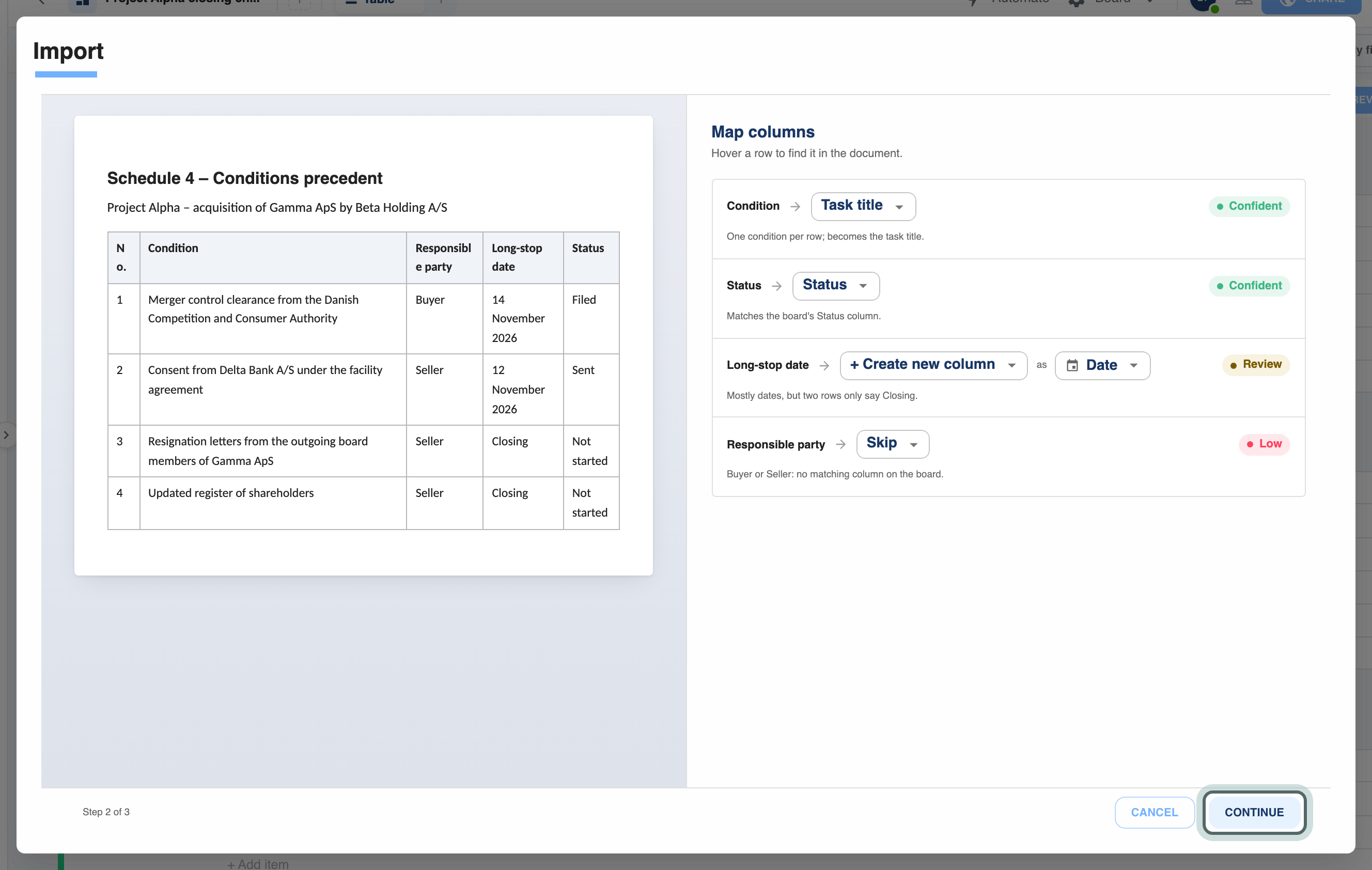Screen dimensions: 1372x870
Task: Click the Low confidence badge
Action: [1264, 444]
